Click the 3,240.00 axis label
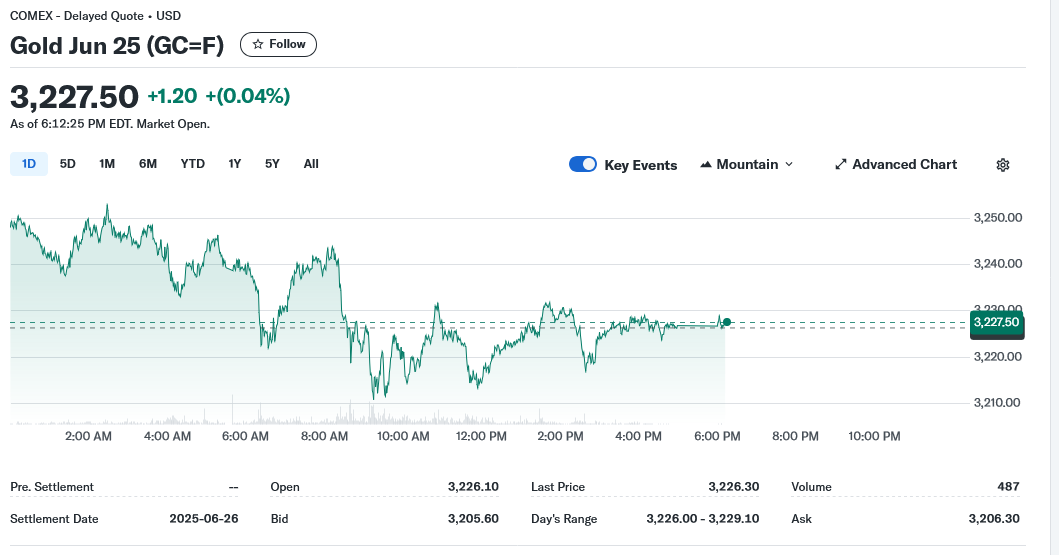 point(998,263)
